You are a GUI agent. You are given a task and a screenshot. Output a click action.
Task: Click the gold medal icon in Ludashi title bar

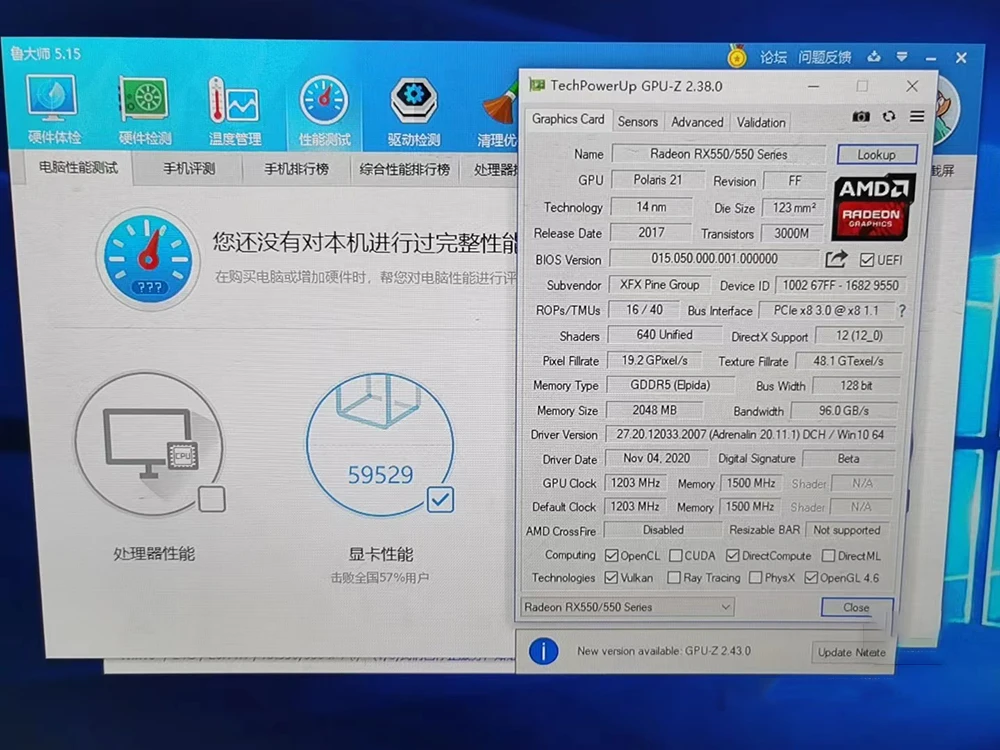tap(737, 56)
